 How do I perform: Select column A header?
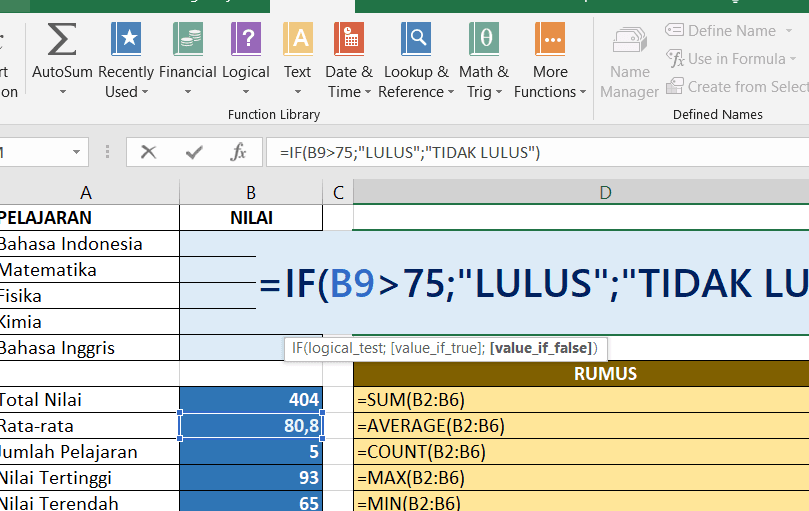pos(86,193)
